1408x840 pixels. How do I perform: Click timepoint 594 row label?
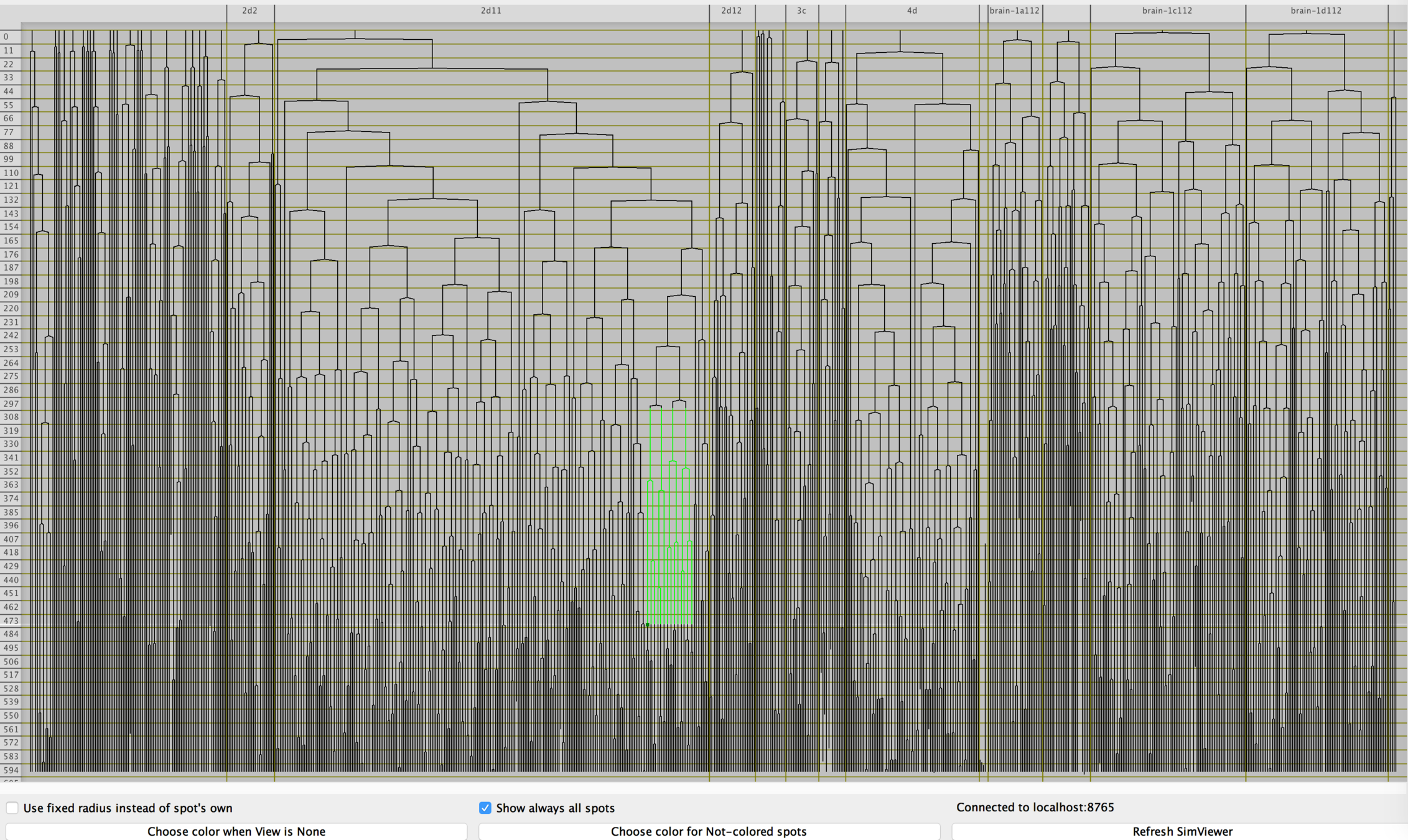11,770
